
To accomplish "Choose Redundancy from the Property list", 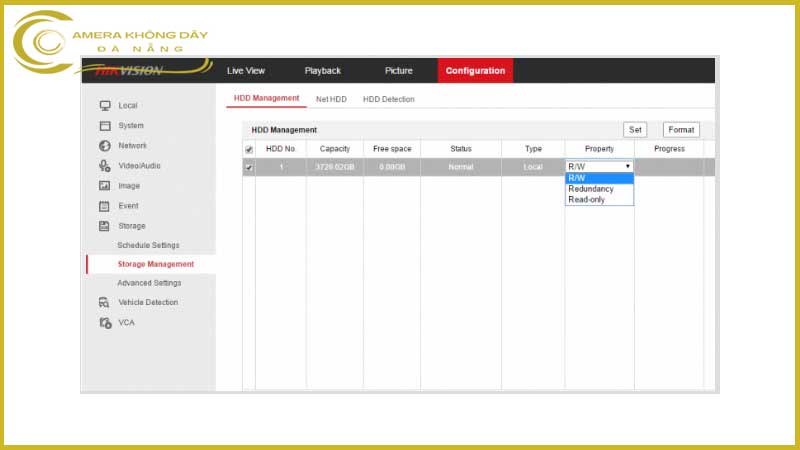I will pos(590,189).
